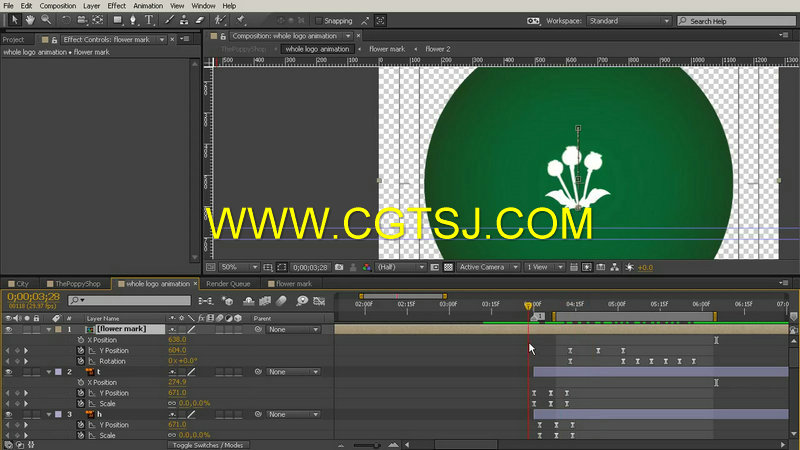Viewport: 800px width, 450px height.
Task: Toggle scale constrain link on layer t
Action: pos(172,404)
